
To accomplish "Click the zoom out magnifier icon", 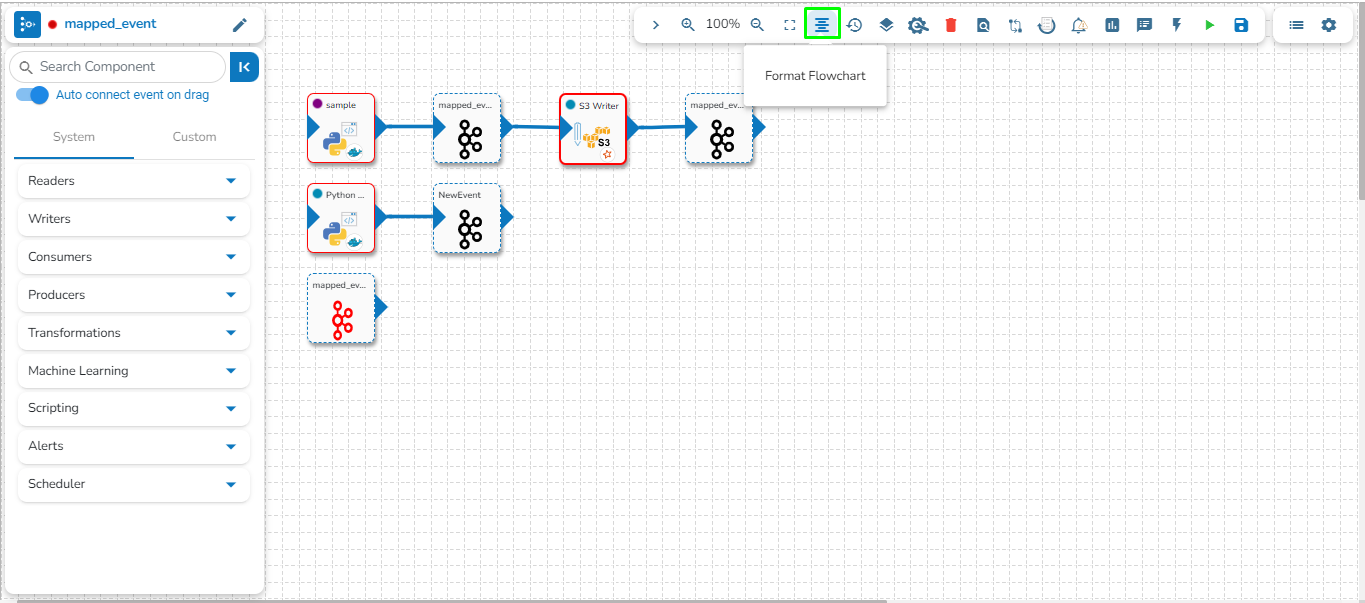I will [757, 25].
